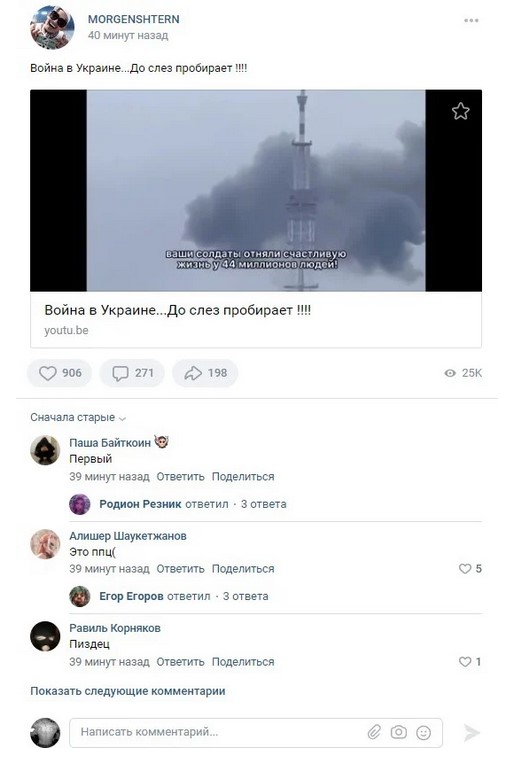Attach a file with the paperclip icon
Screen dimensions: 520x770
click(374, 733)
